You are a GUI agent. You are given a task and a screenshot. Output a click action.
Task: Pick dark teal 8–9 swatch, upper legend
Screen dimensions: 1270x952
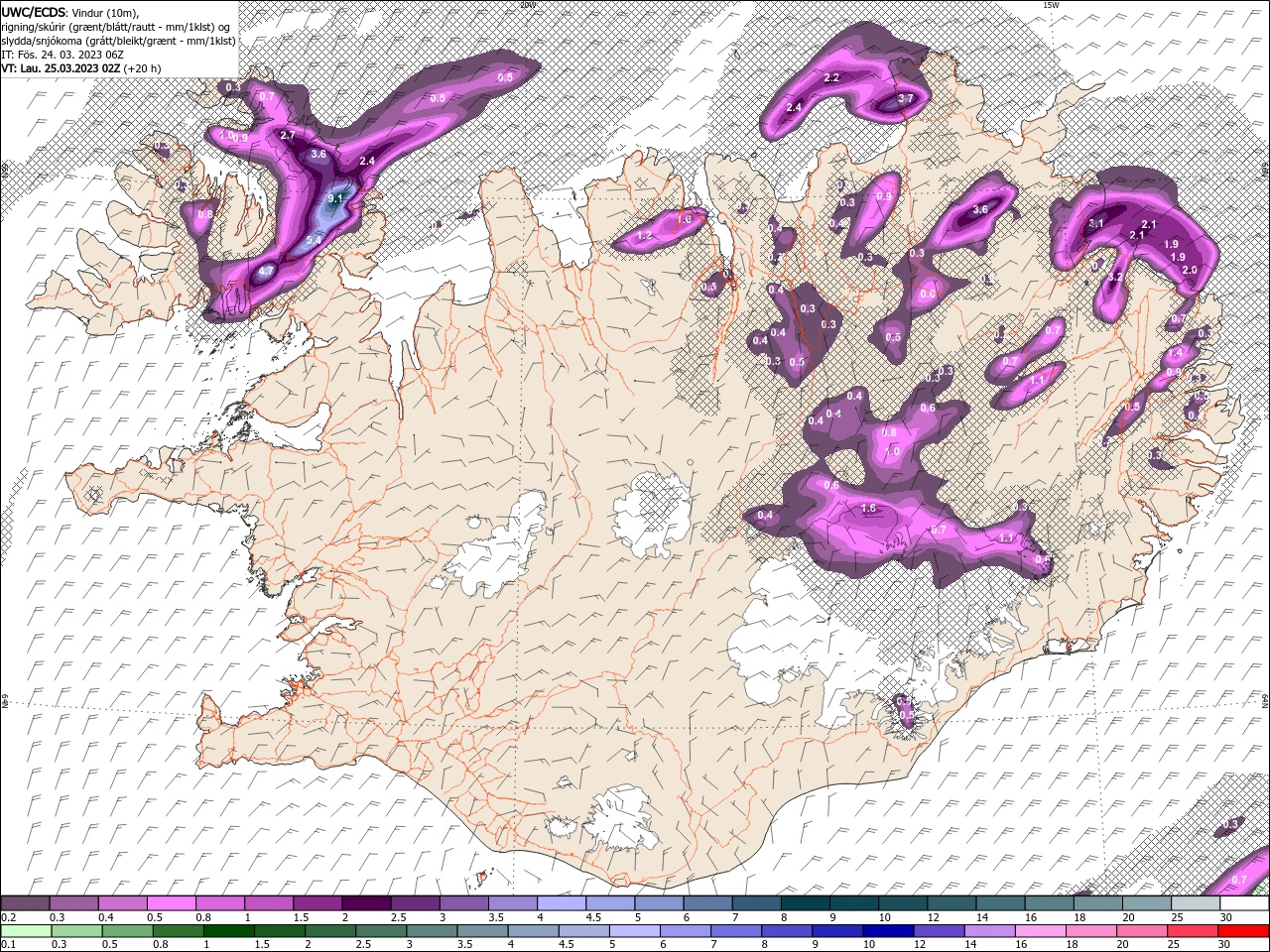(x=805, y=903)
